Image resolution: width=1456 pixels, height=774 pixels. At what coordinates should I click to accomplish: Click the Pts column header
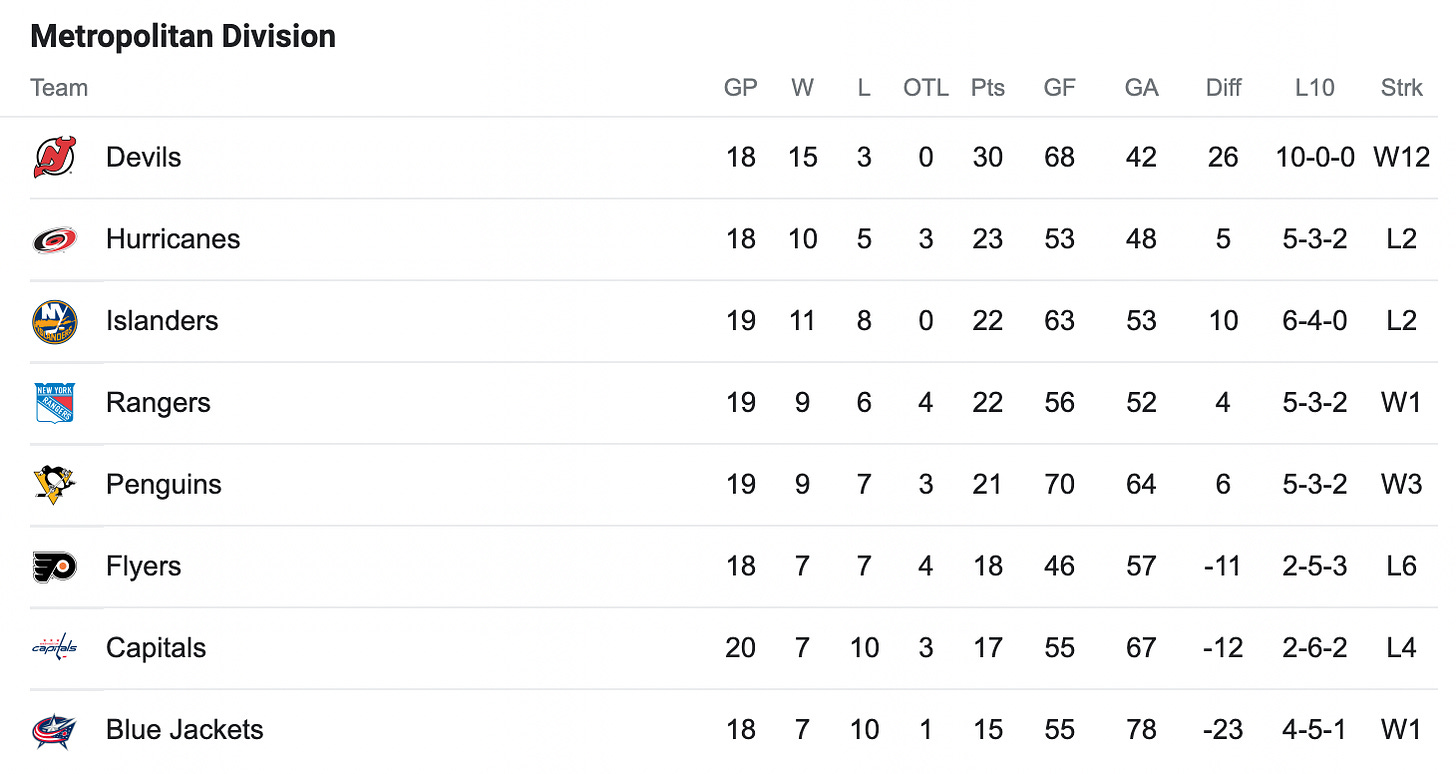tap(988, 88)
